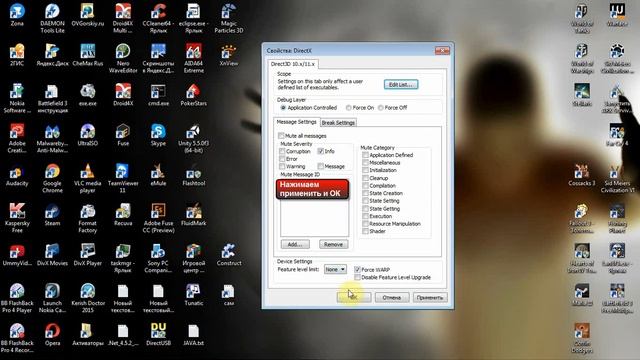The width and height of the screenshot is (640, 360).
Task: Check the Error severity checkbox
Action: [x=282, y=159]
